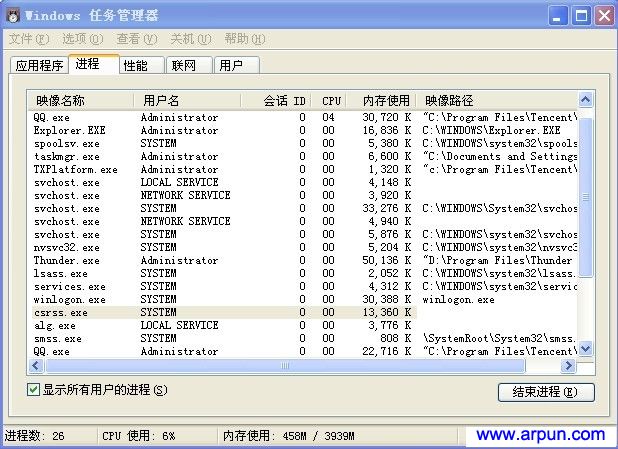The width and height of the screenshot is (618, 449).
Task: Select the winlogon.exe process name
Action: click(x=70, y=300)
